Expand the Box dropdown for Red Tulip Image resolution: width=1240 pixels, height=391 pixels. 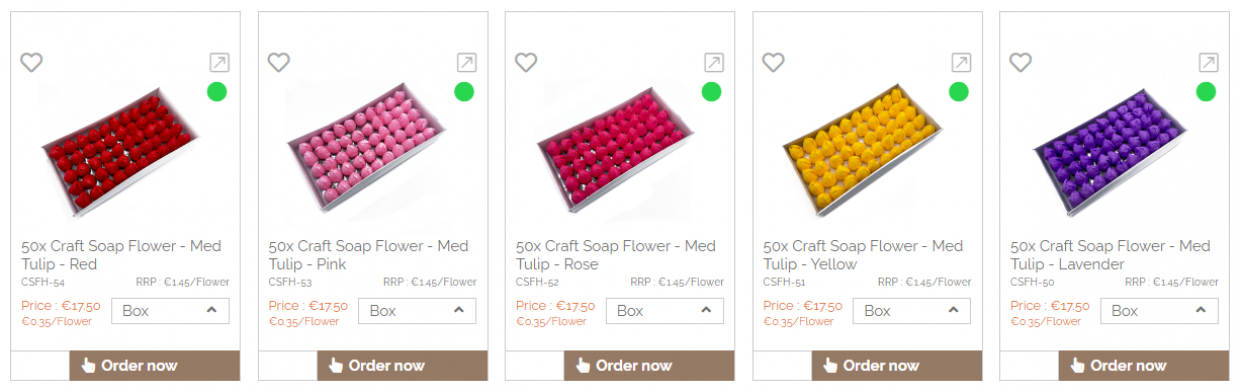point(170,311)
